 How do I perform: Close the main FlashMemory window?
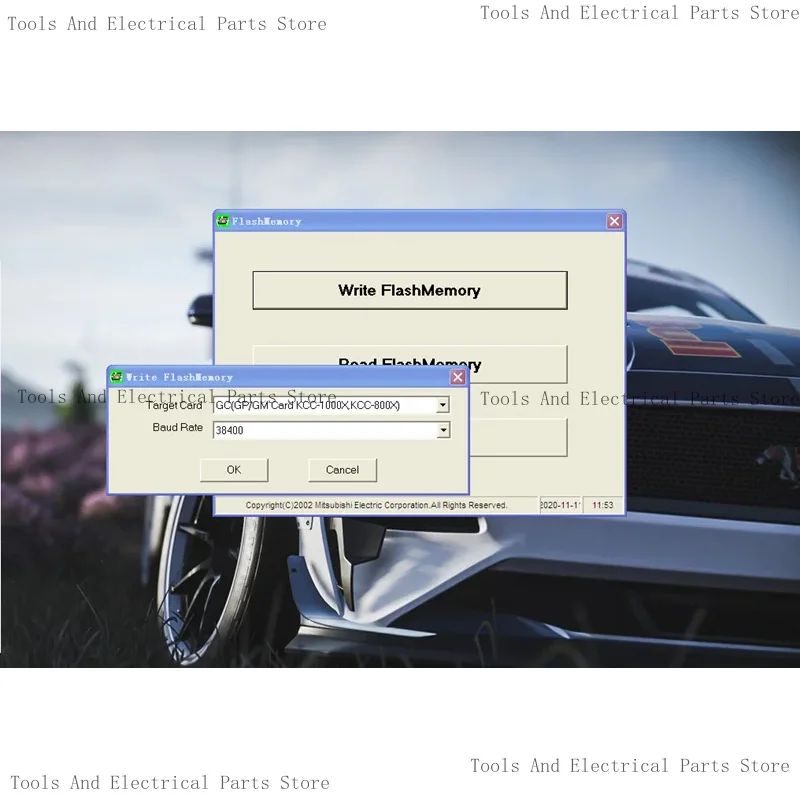614,221
